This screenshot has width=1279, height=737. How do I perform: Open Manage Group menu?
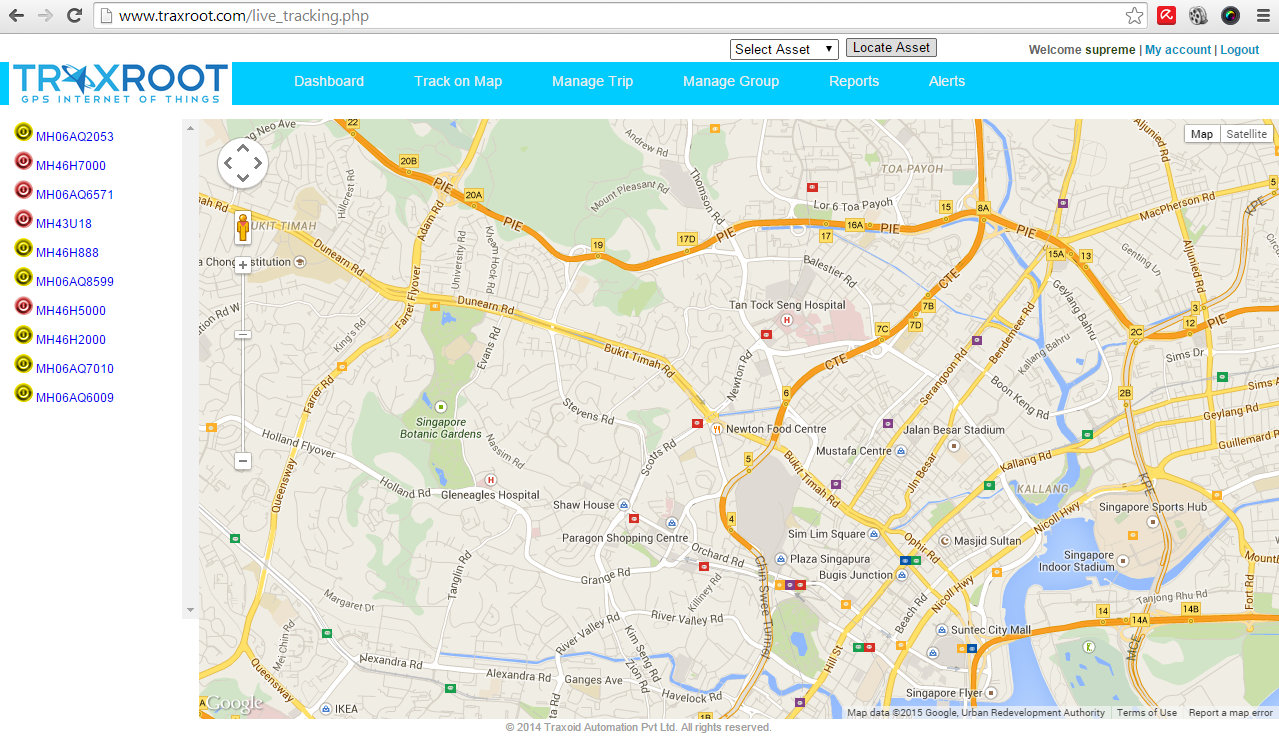(x=731, y=81)
